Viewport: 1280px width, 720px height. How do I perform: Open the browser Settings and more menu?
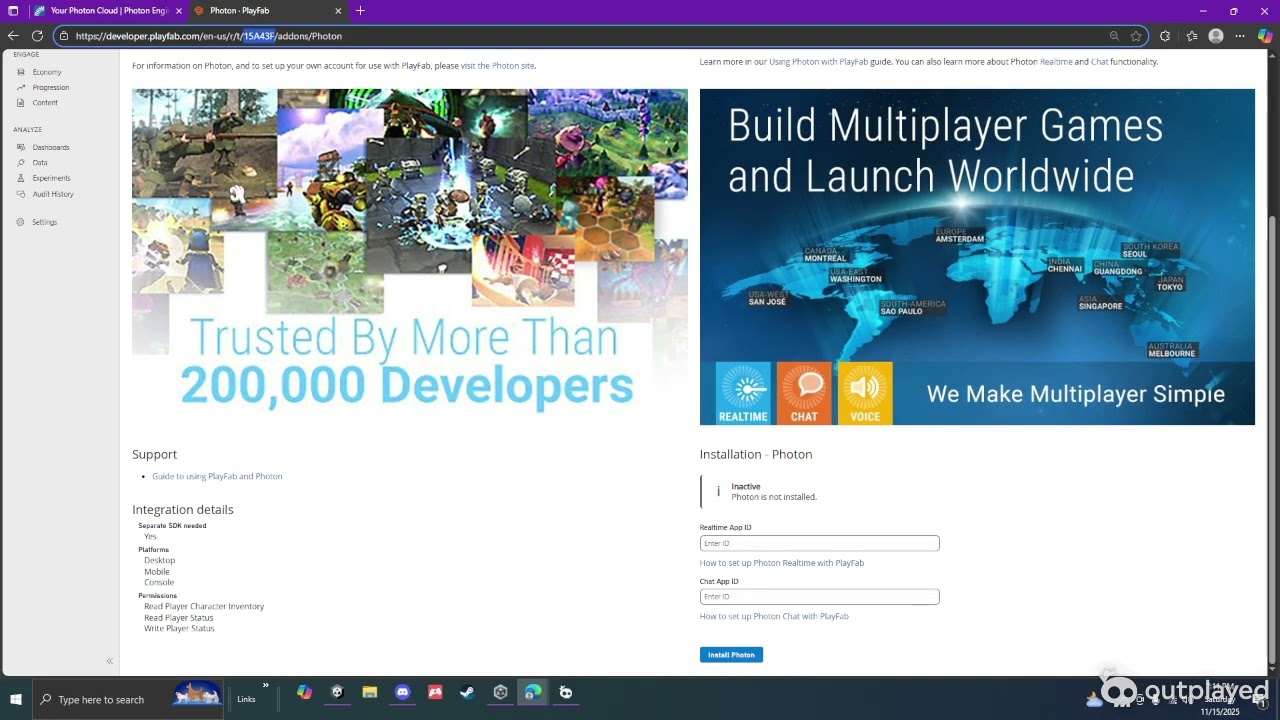coord(1240,36)
